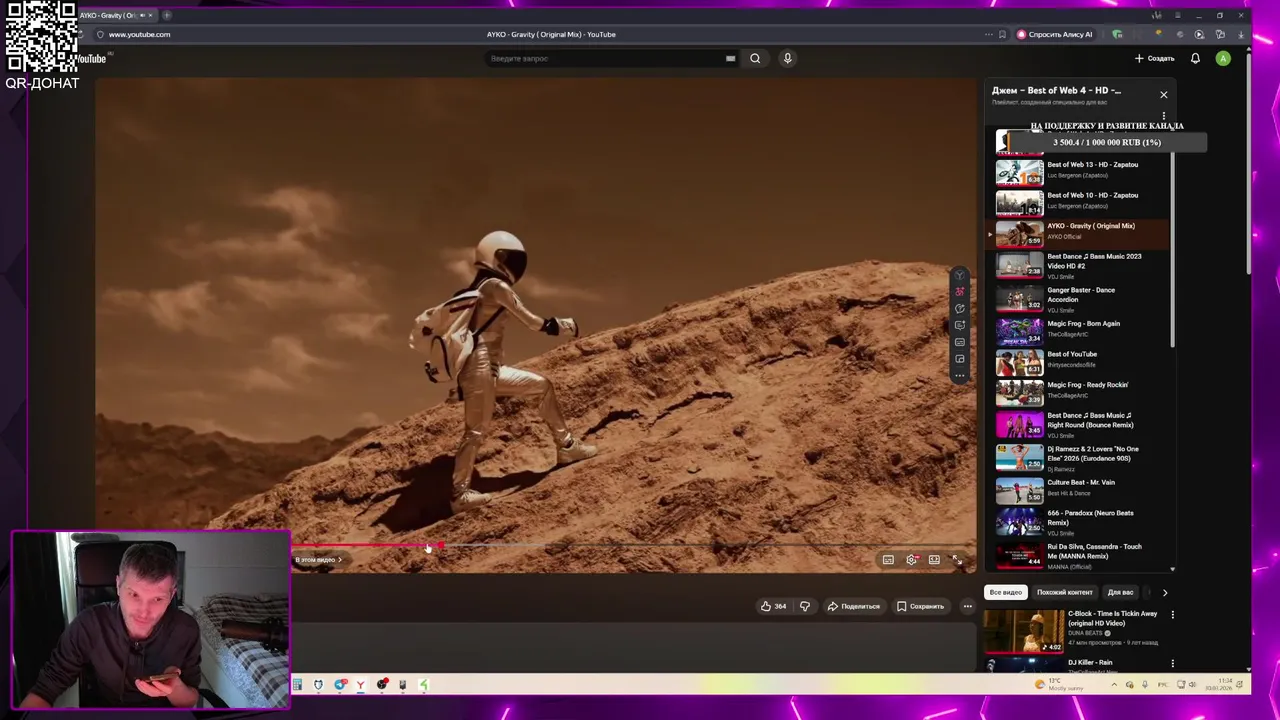This screenshot has width=1280, height=720.
Task: Click the search magnifier button
Action: (755, 58)
